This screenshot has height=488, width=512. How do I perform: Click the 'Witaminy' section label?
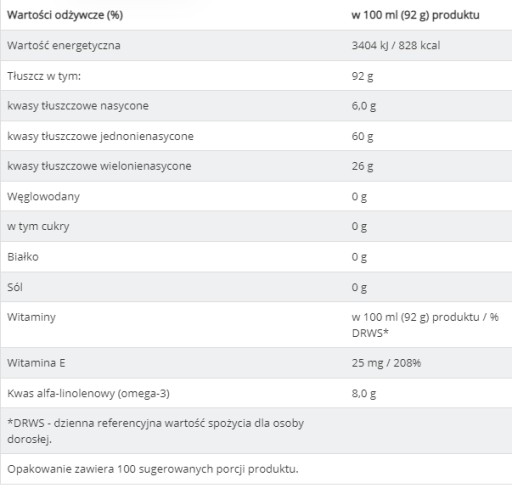point(31,317)
